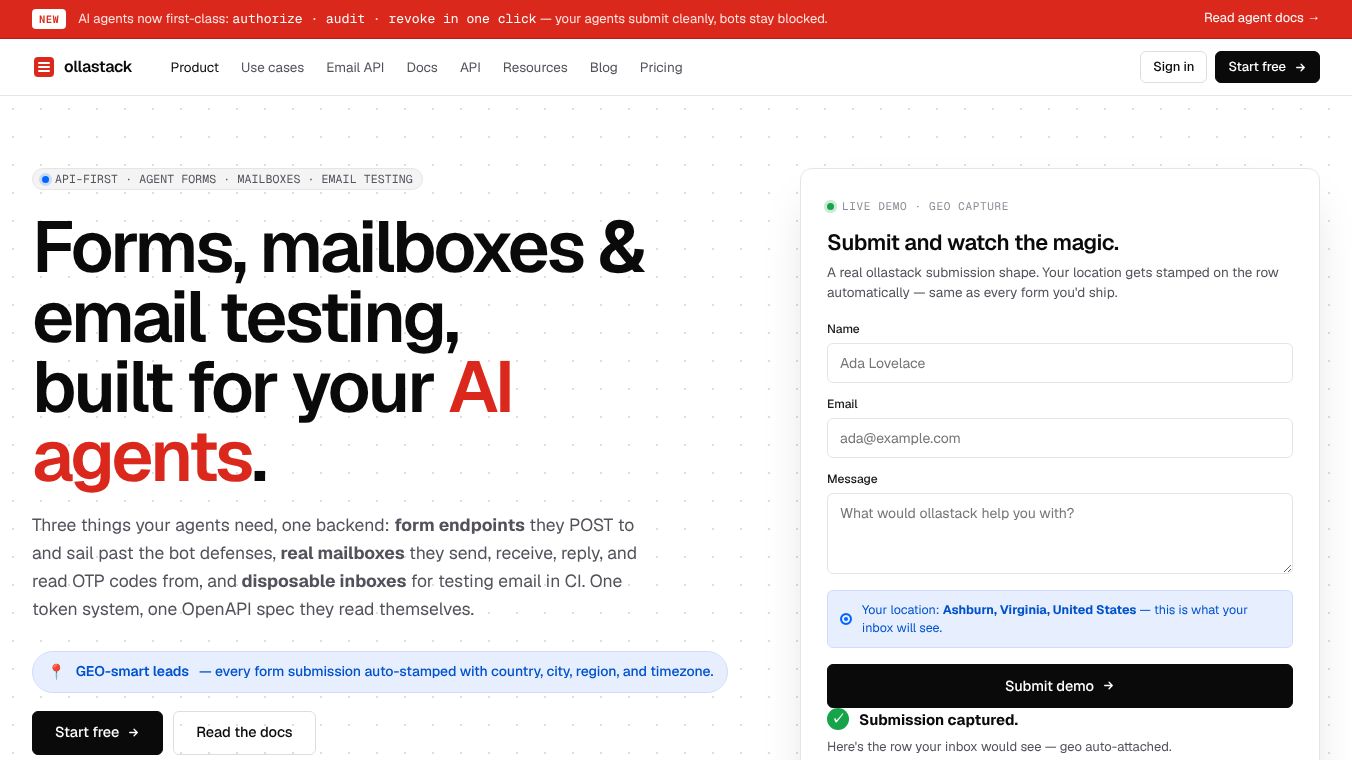Viewport: 1352px width, 760px height.
Task: Click the bold "real mailboxes" text
Action: click(342, 553)
